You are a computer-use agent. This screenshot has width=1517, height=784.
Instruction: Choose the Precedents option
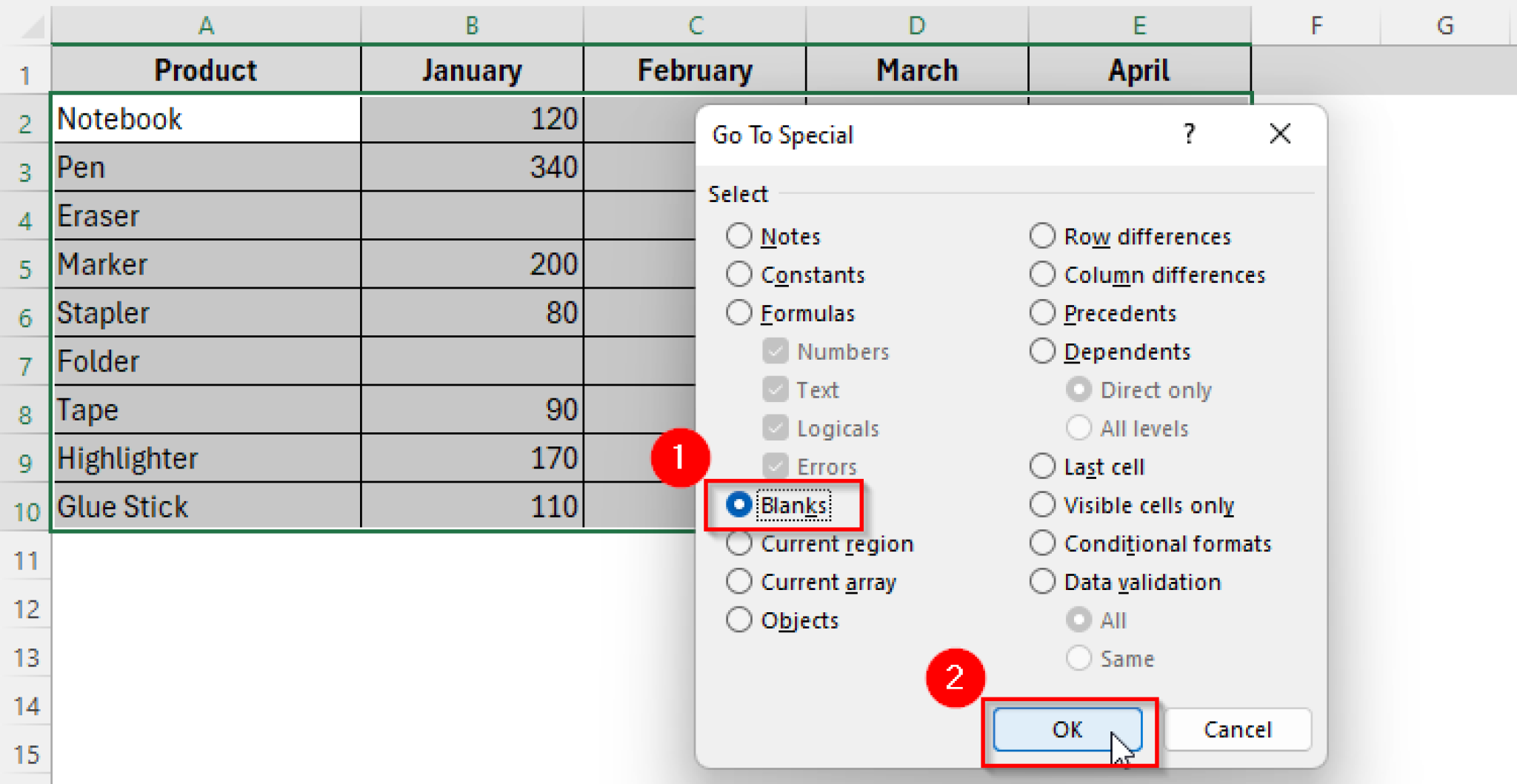click(x=1042, y=312)
